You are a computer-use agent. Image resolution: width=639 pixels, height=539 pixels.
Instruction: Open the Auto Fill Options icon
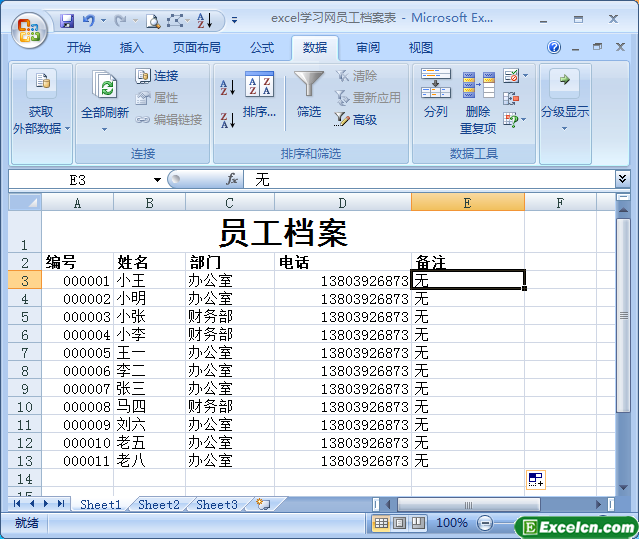(x=536, y=480)
